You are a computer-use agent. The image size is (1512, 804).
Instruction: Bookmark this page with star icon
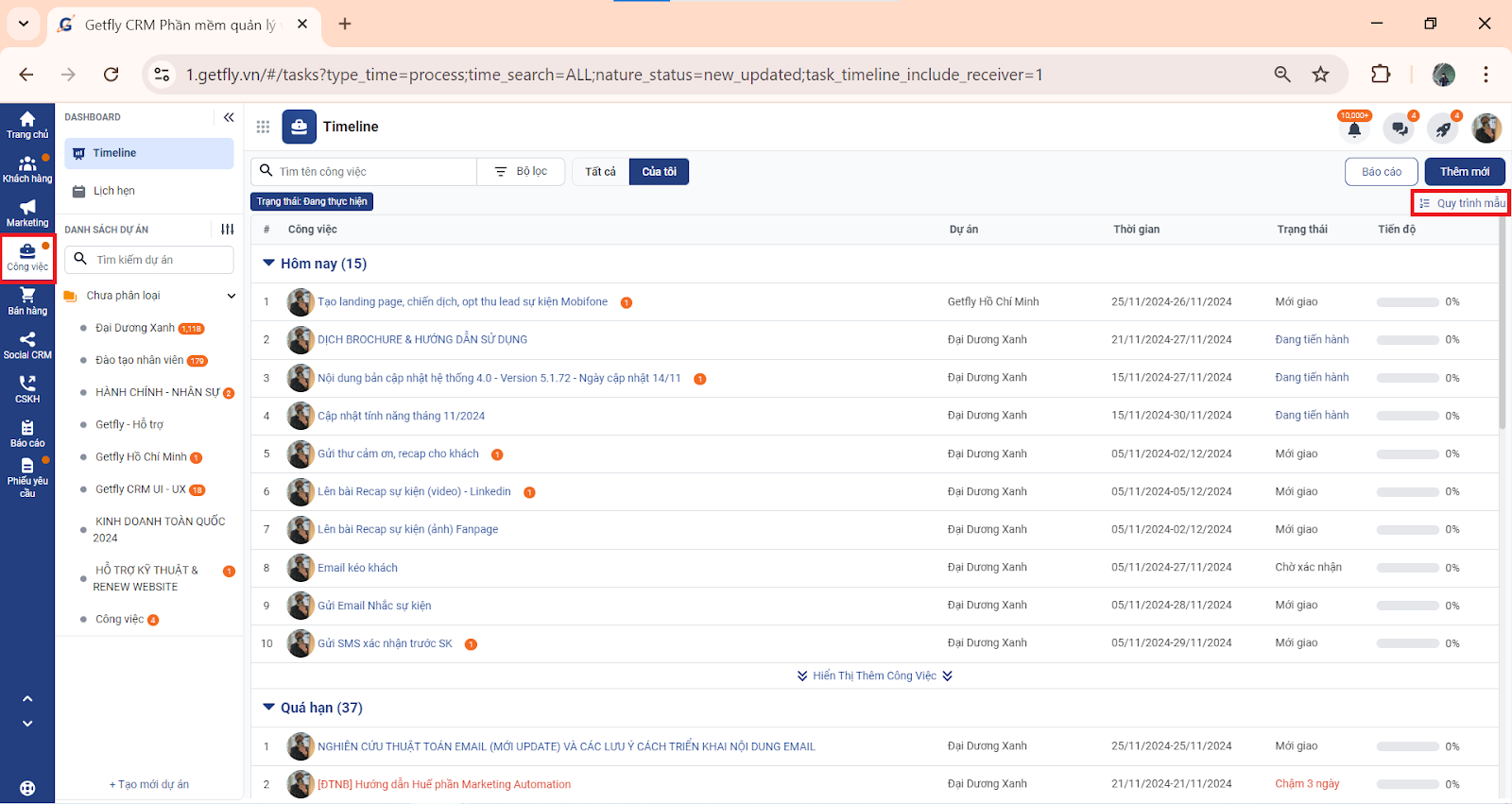coord(1321,75)
